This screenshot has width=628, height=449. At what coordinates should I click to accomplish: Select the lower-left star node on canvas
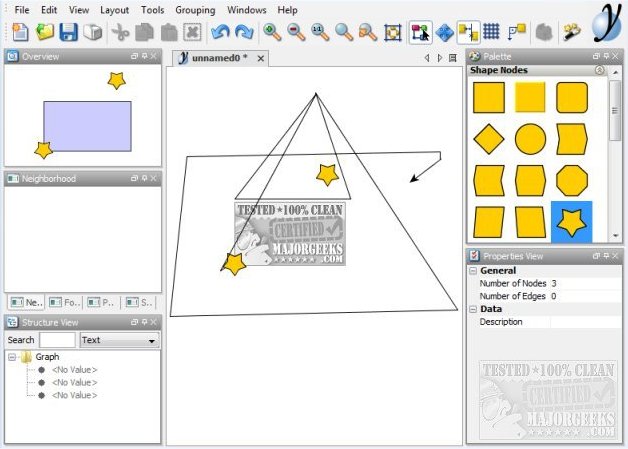click(x=234, y=264)
